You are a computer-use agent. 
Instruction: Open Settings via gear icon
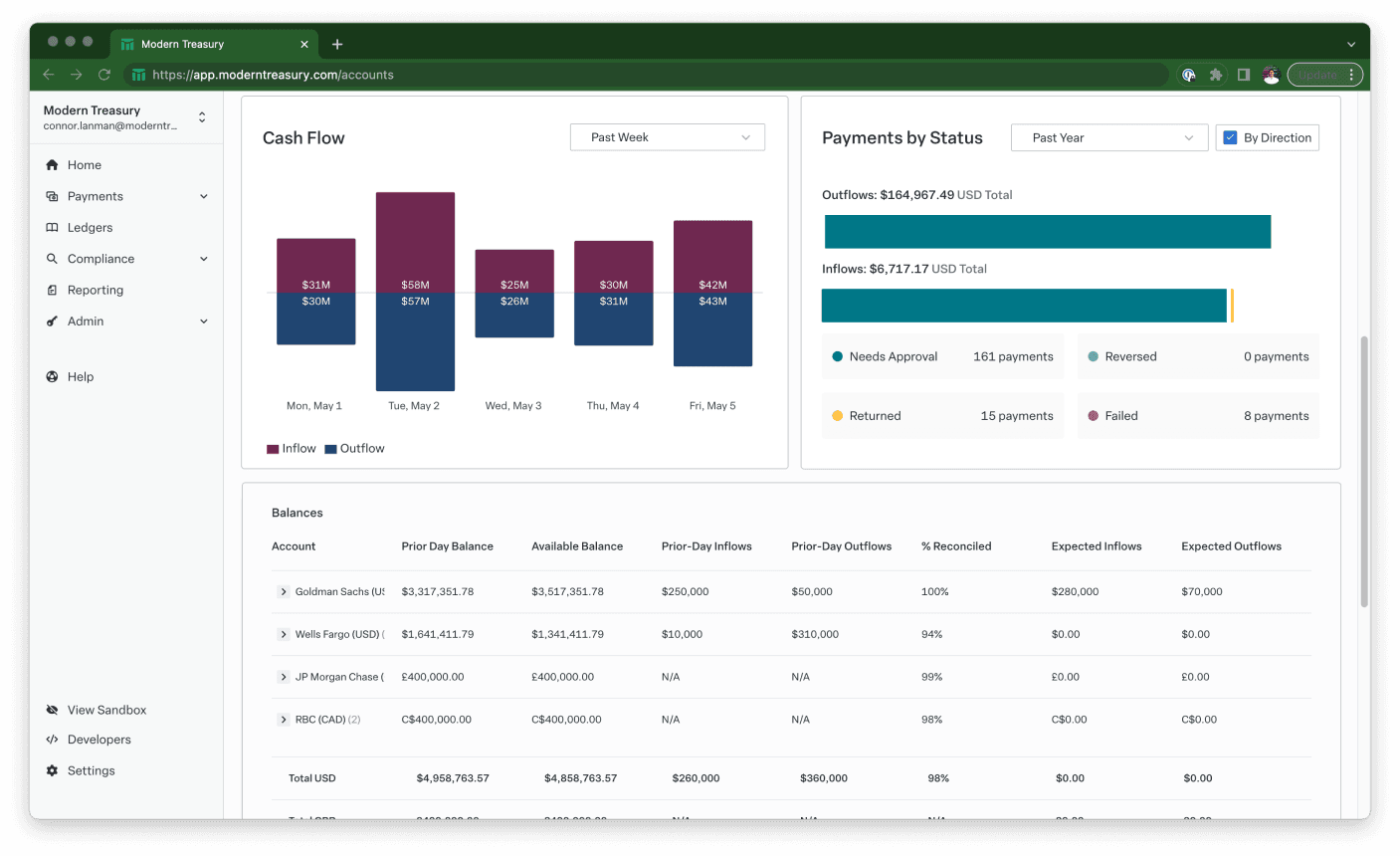point(52,771)
